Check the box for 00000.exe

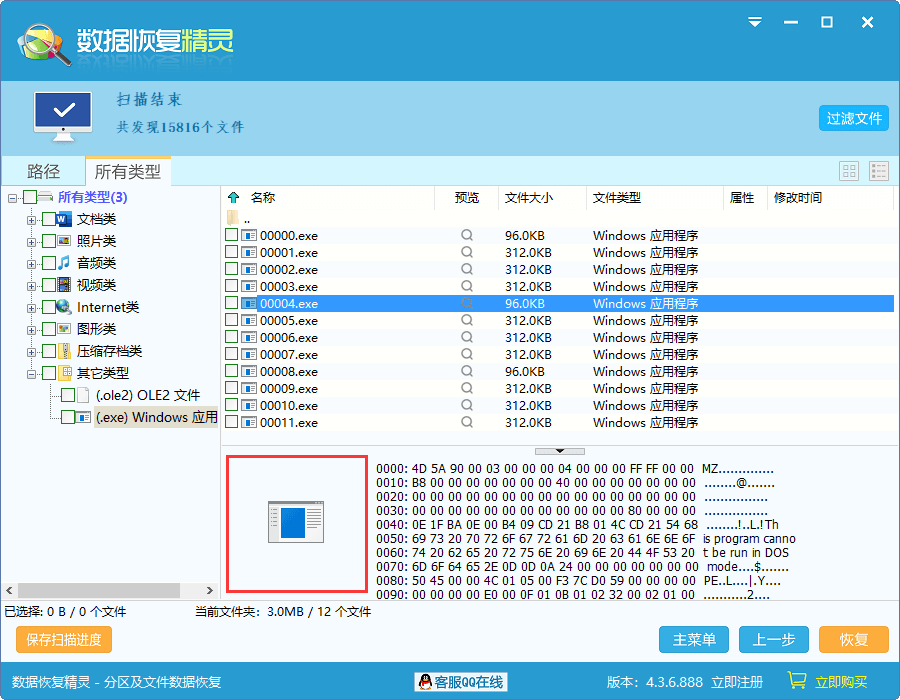click(231, 235)
